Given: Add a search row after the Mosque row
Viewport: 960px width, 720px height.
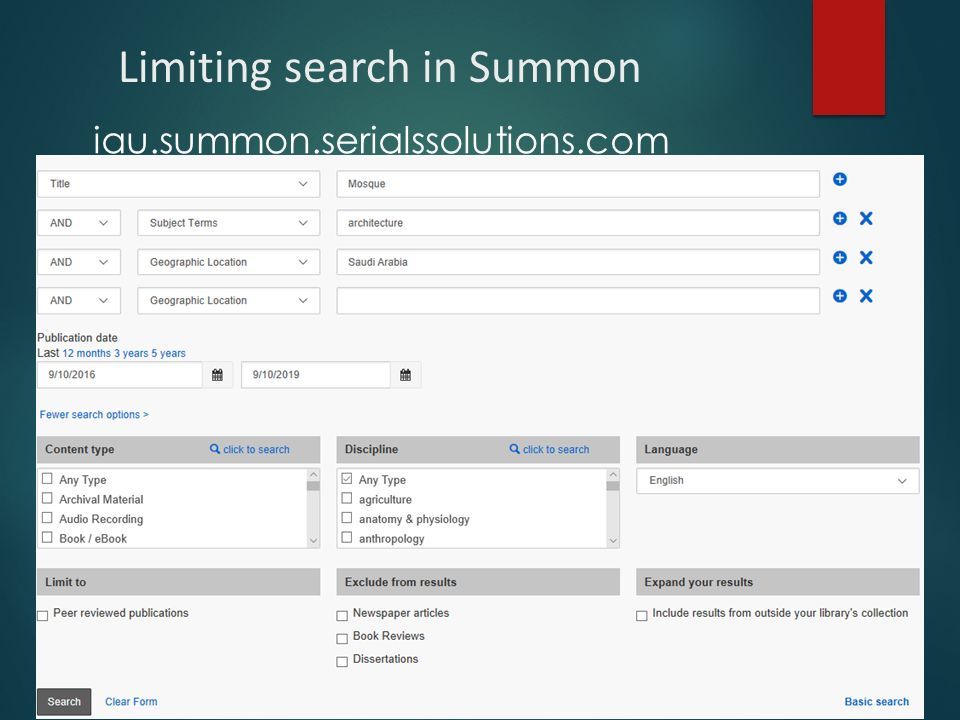Looking at the screenshot, I should pyautogui.click(x=839, y=179).
